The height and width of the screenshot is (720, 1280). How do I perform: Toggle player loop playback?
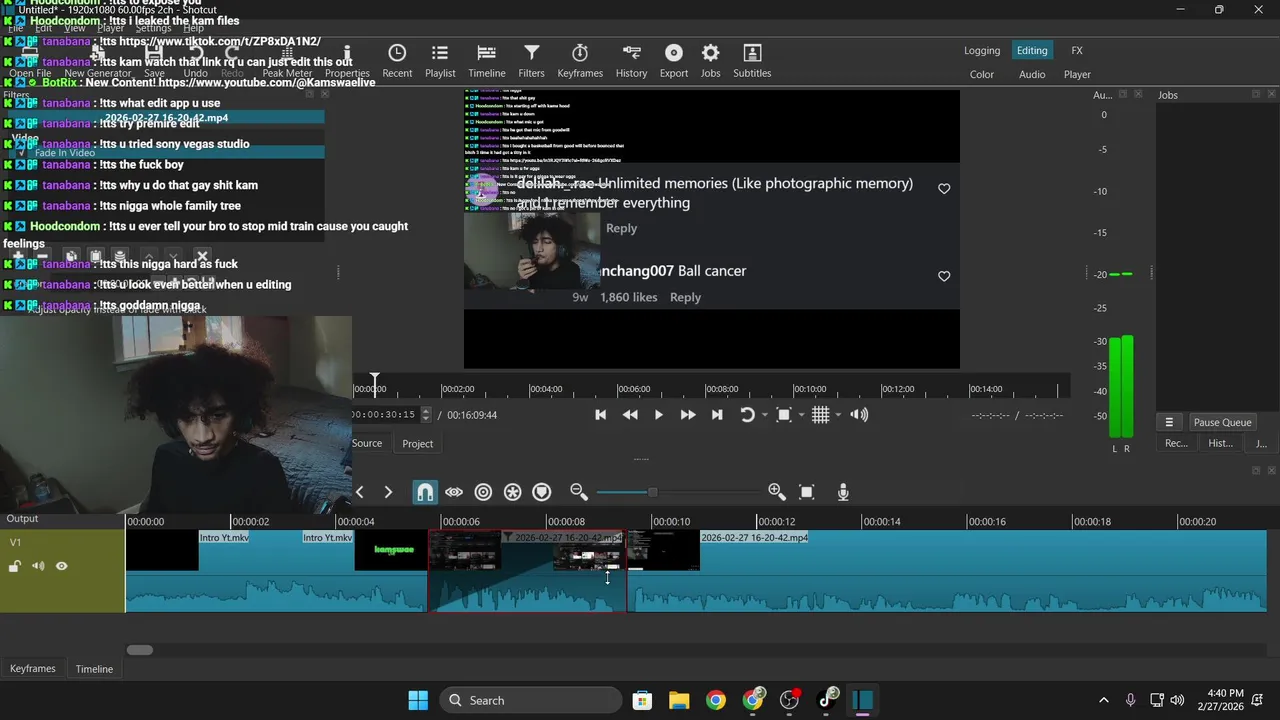[x=747, y=415]
